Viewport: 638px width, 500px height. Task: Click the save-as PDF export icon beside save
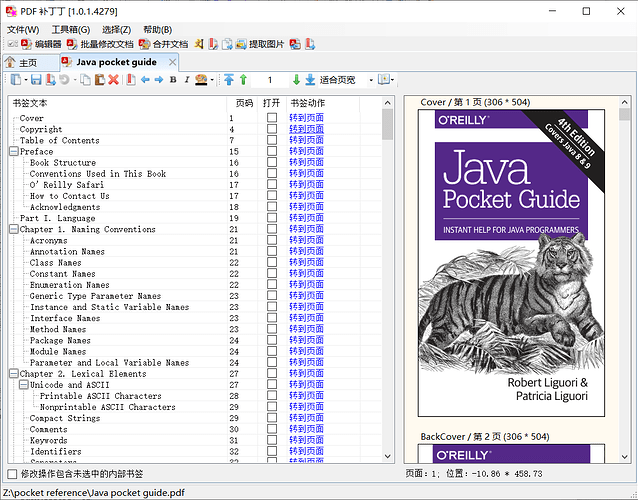click(50, 79)
